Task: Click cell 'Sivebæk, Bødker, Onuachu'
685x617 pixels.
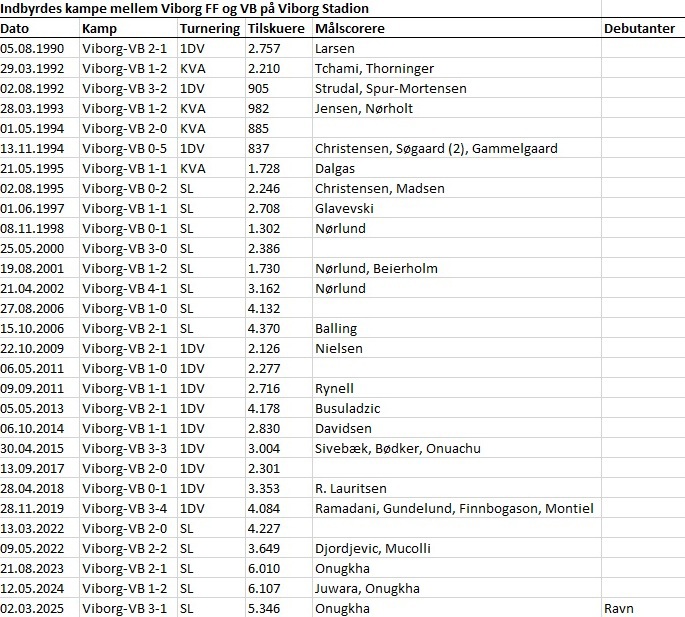Action: [x=398, y=448]
